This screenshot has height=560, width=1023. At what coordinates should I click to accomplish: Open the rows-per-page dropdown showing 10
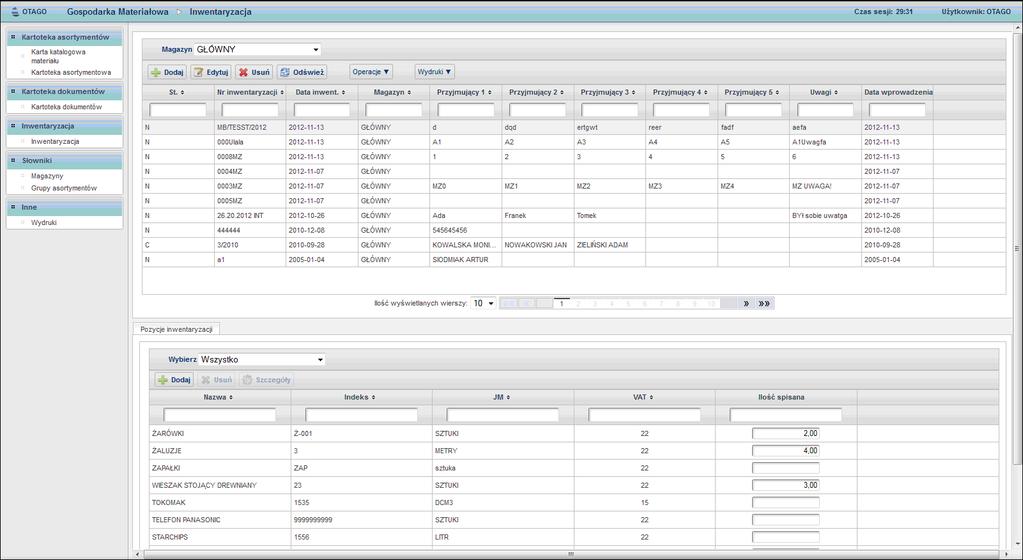point(483,303)
